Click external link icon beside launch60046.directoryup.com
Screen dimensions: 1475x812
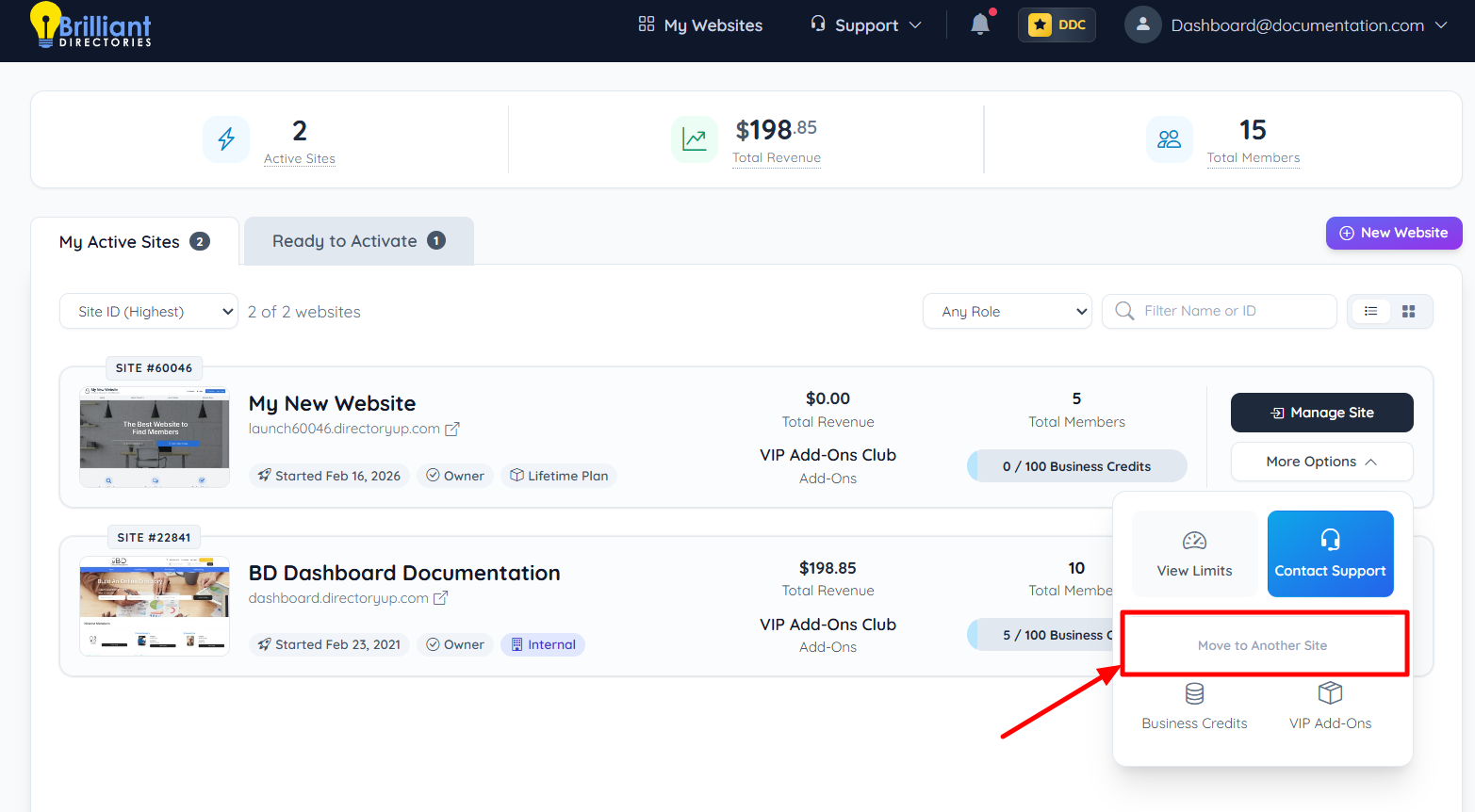point(452,429)
